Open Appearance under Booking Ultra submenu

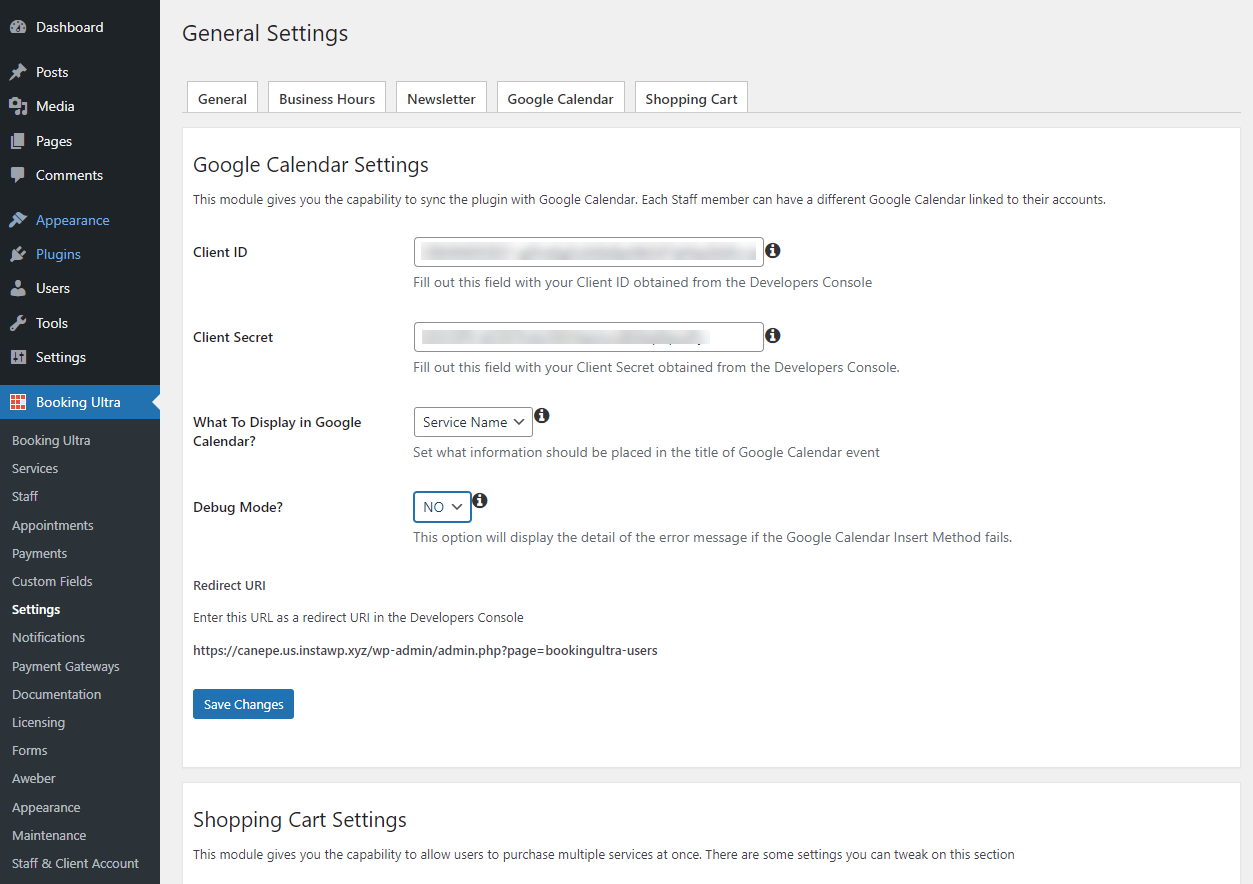[46, 807]
